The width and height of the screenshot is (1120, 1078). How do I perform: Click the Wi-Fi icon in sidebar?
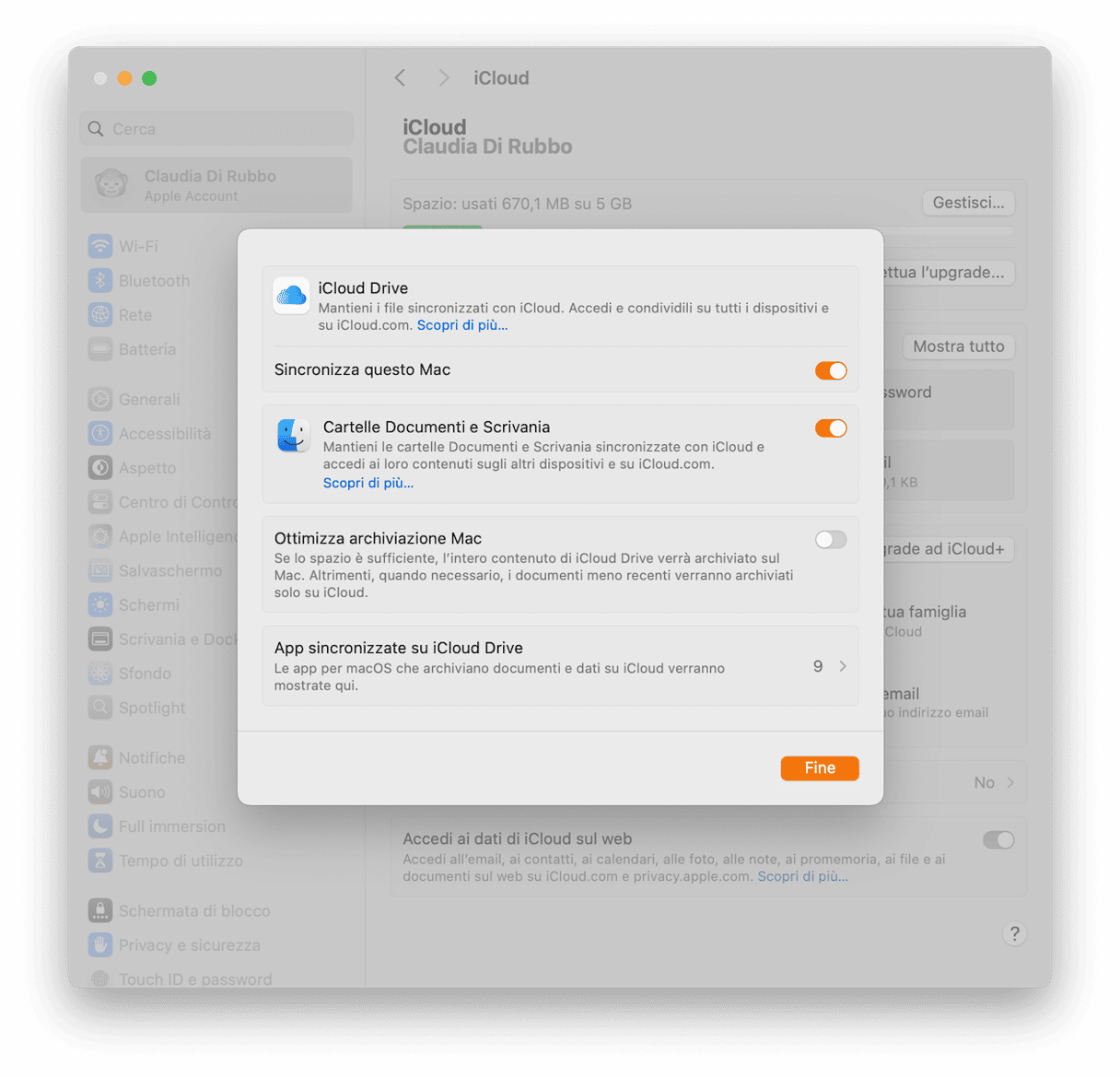[100, 247]
